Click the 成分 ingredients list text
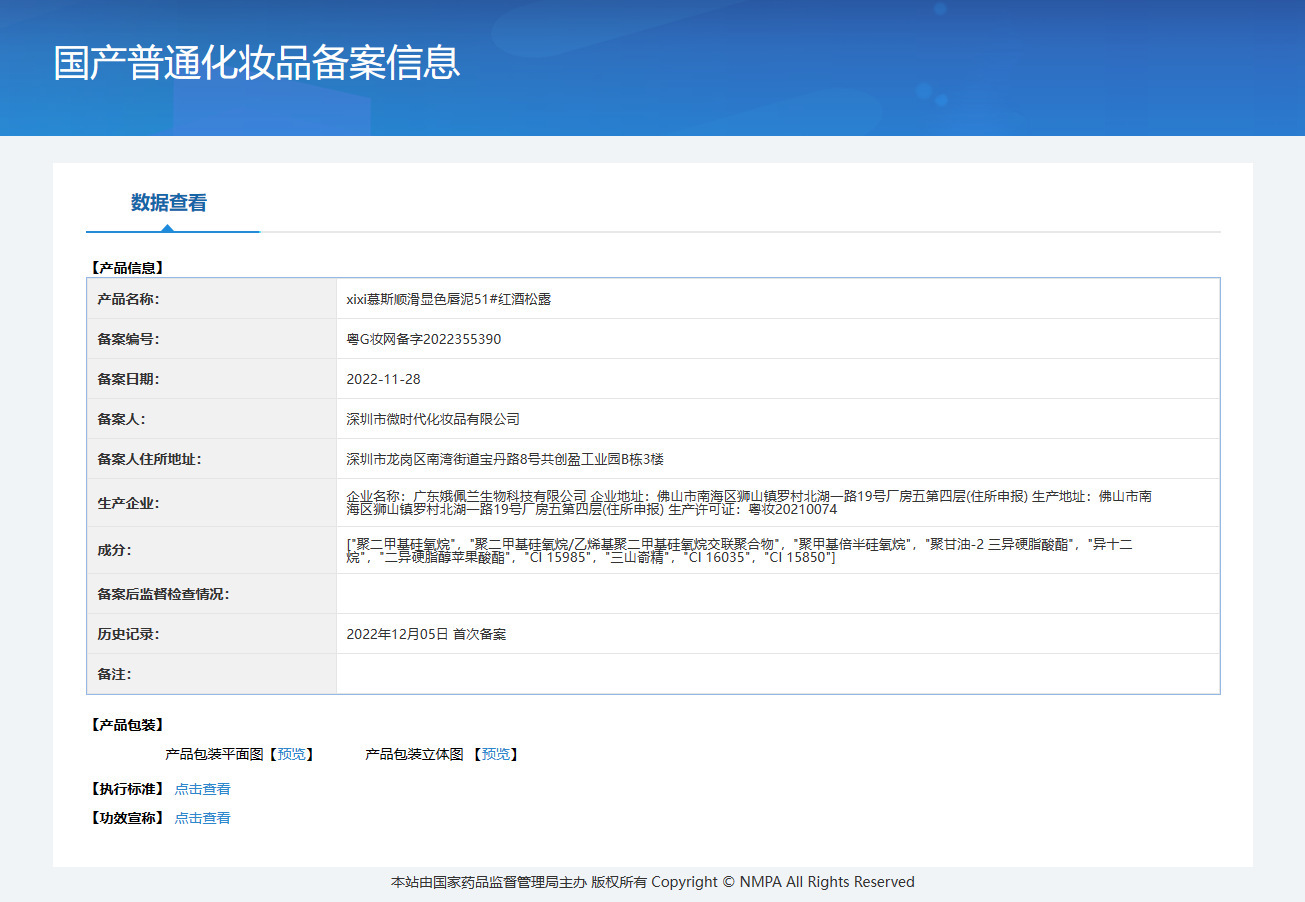Screen dimensions: 1305x902 pos(740,550)
